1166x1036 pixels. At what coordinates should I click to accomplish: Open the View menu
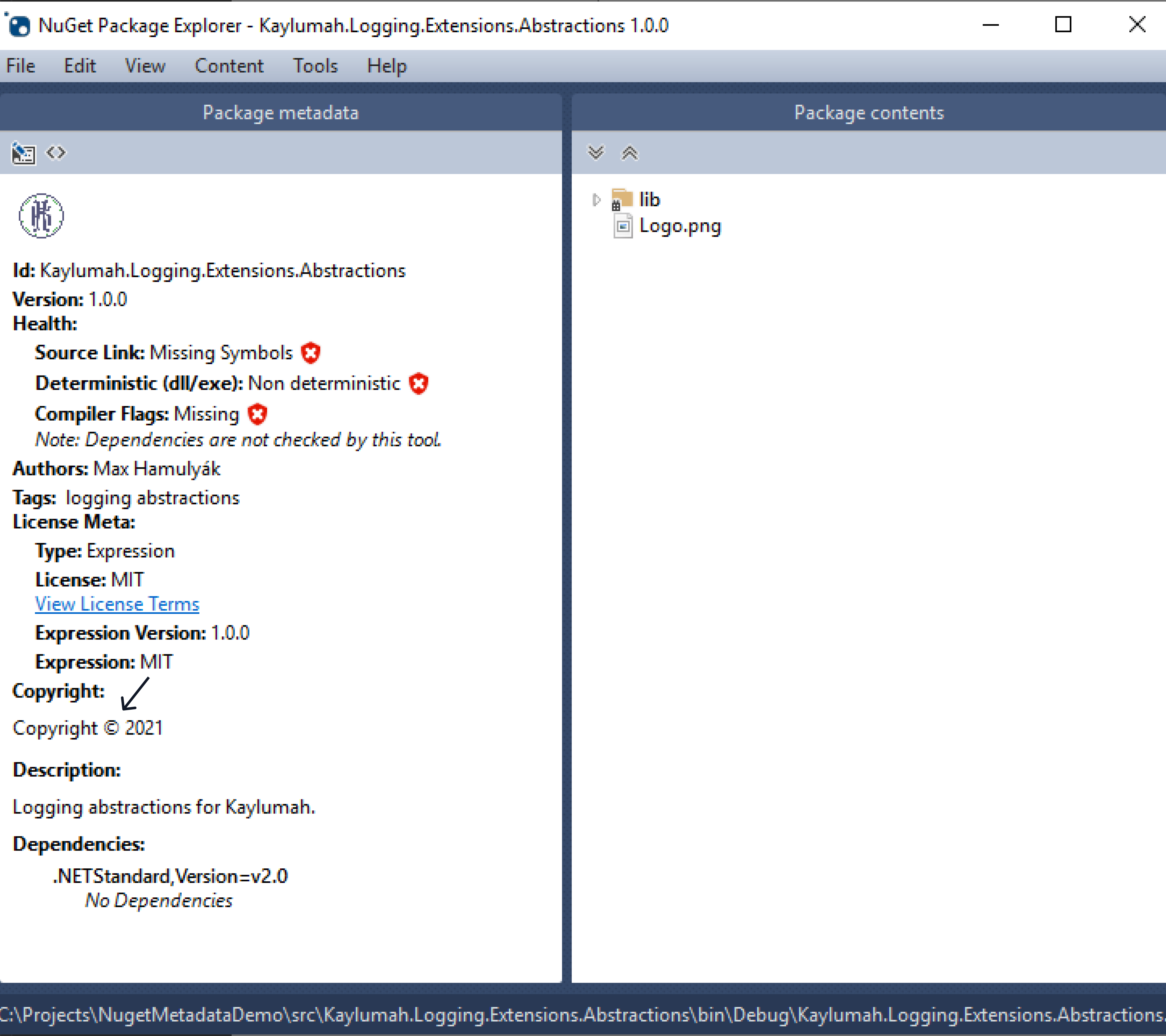(x=145, y=66)
